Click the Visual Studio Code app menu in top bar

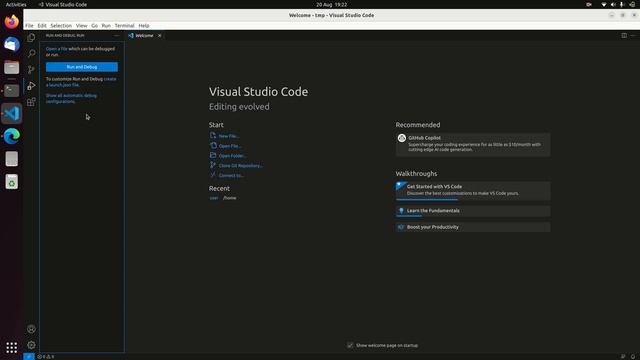click(62, 4)
